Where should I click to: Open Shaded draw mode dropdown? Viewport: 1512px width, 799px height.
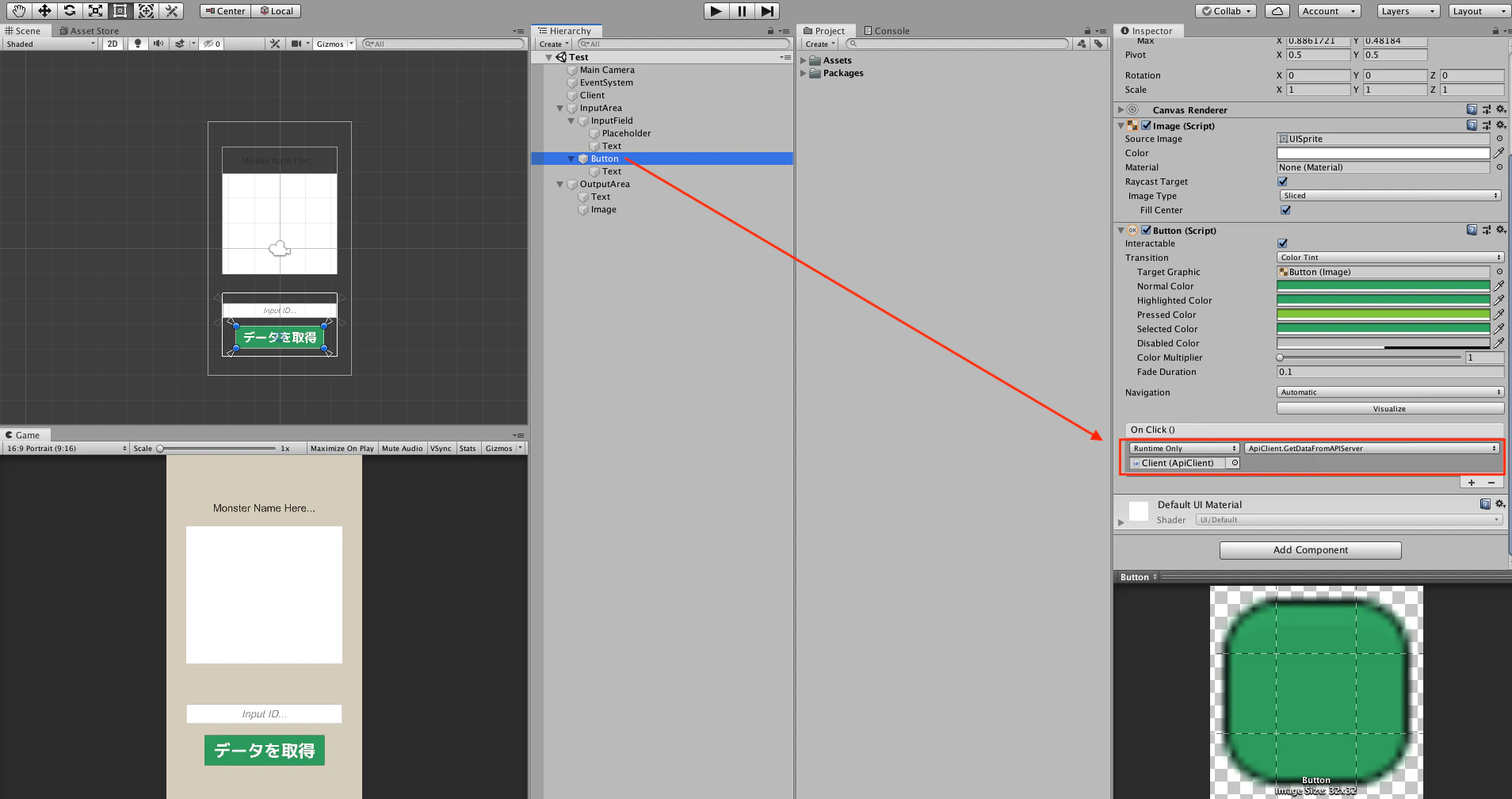(51, 44)
